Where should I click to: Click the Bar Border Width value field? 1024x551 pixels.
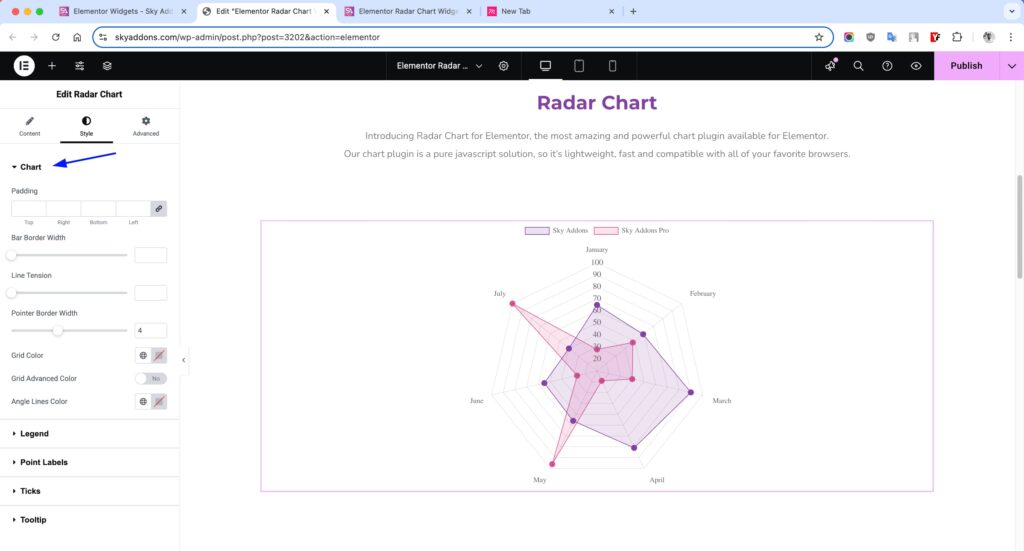(x=151, y=255)
